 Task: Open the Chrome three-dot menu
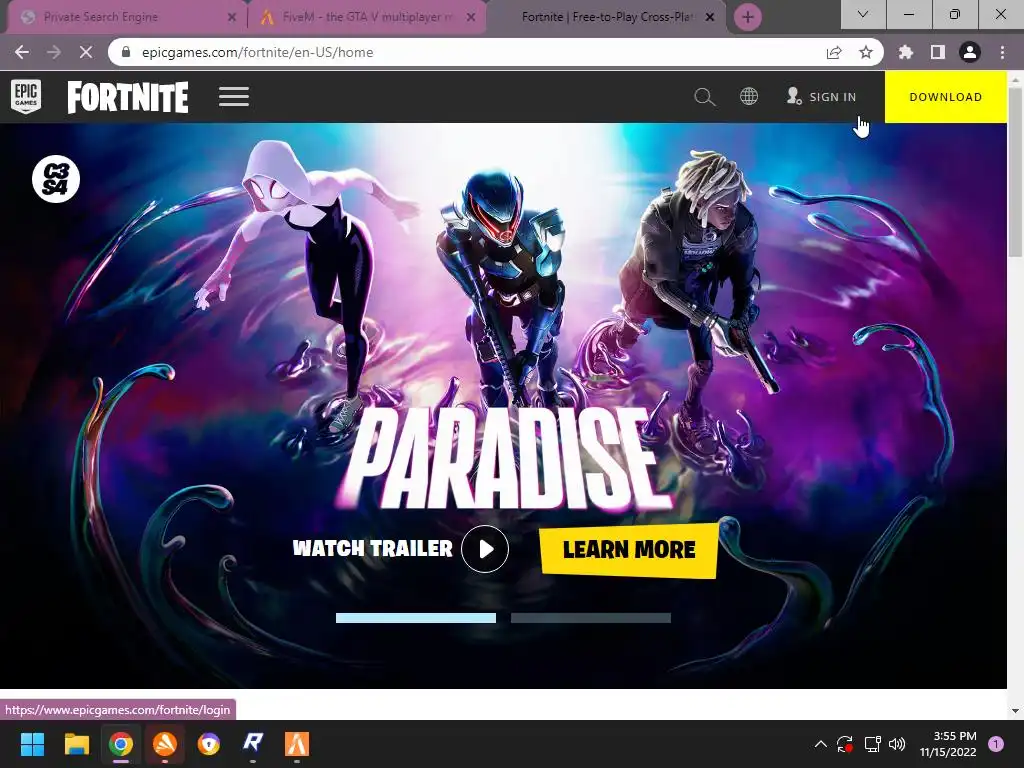click(x=1002, y=52)
